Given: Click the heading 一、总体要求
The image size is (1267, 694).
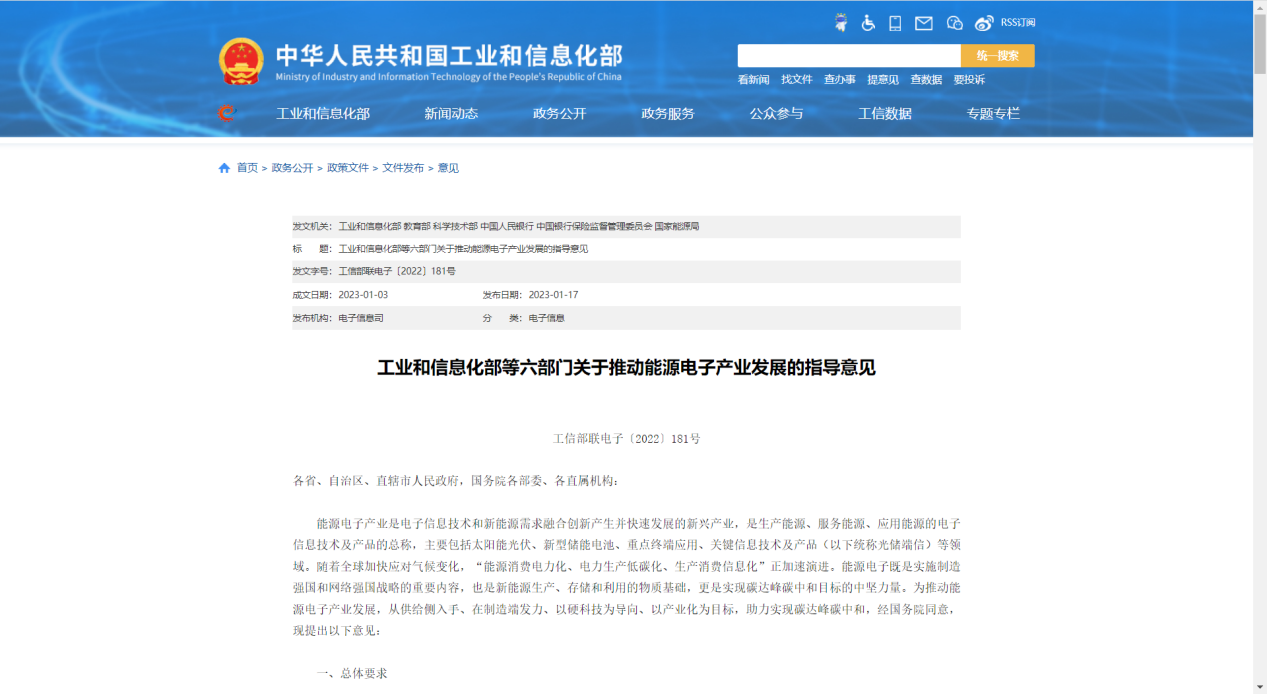Looking at the screenshot, I should click(x=352, y=673).
